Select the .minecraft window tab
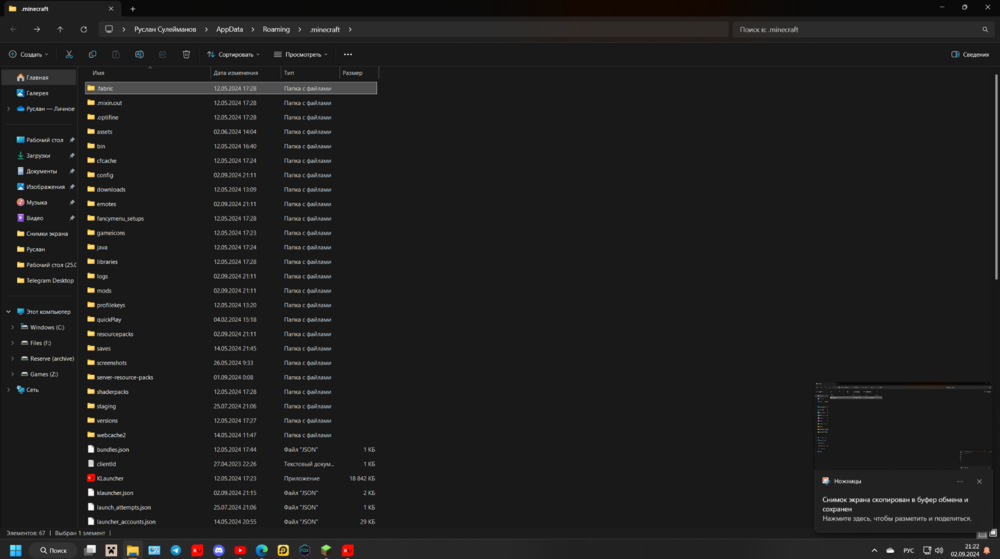This screenshot has width=1000, height=559. coord(60,9)
